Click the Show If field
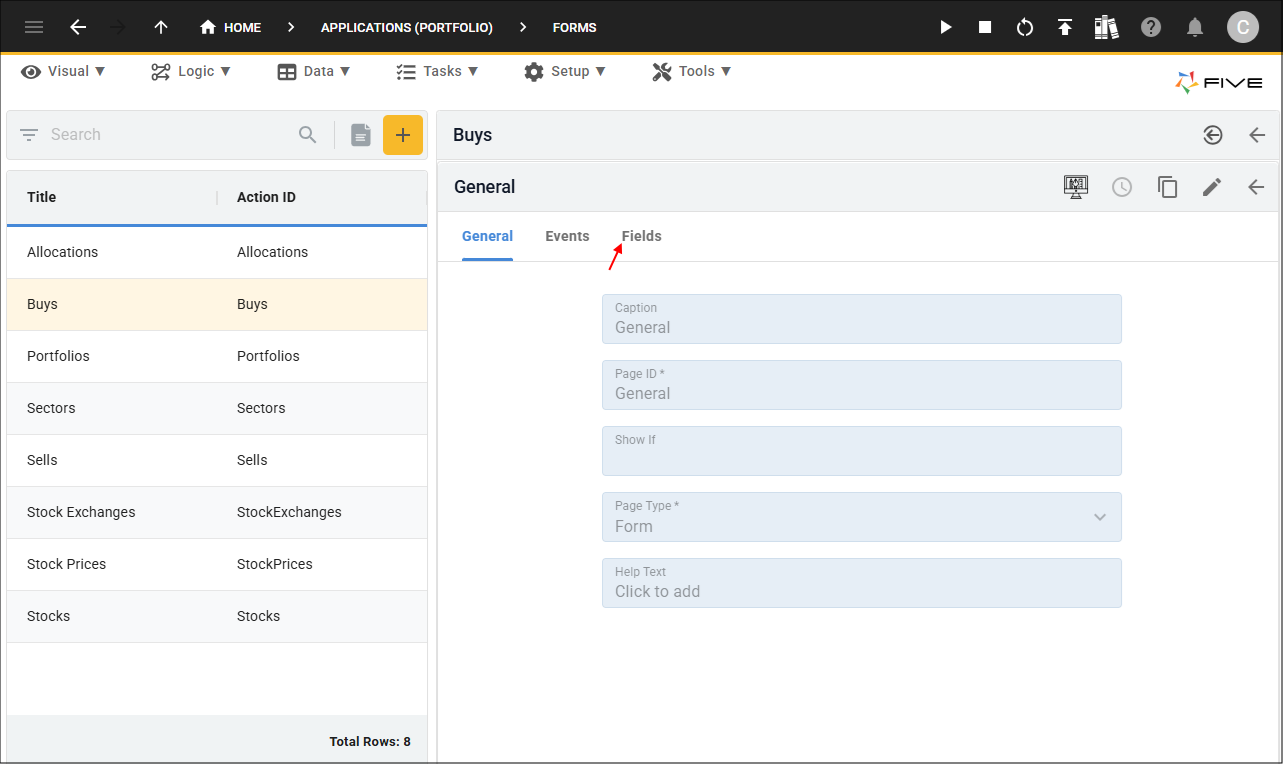This screenshot has height=764, width=1283. pos(862,451)
